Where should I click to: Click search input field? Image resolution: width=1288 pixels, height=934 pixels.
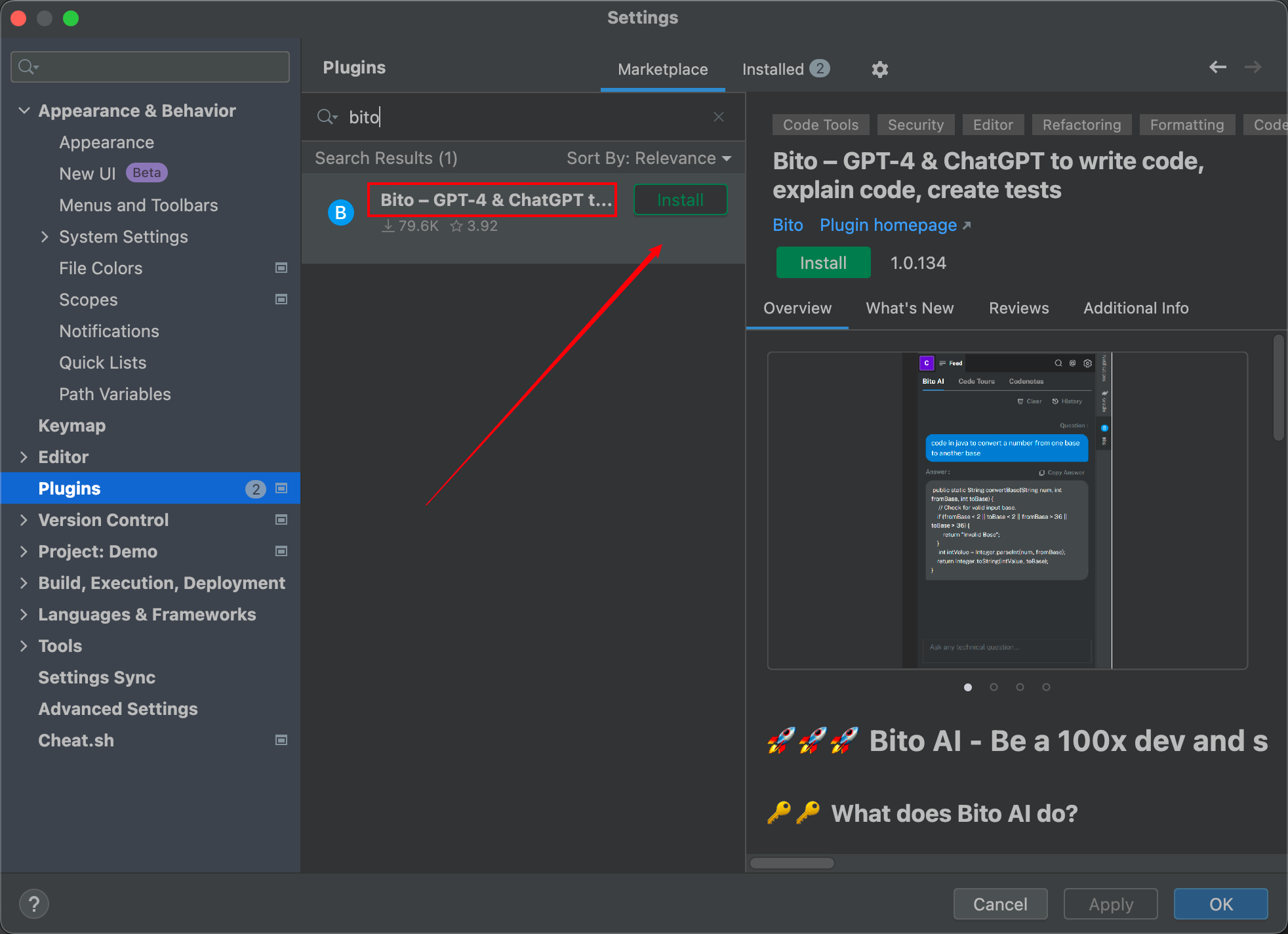point(521,117)
